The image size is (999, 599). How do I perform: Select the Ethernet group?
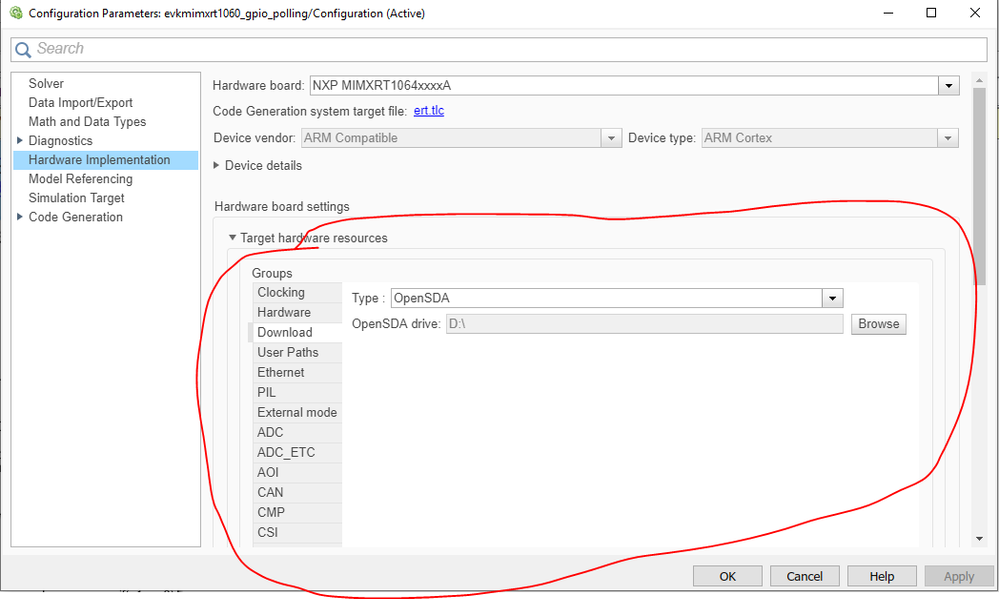[x=297, y=372]
